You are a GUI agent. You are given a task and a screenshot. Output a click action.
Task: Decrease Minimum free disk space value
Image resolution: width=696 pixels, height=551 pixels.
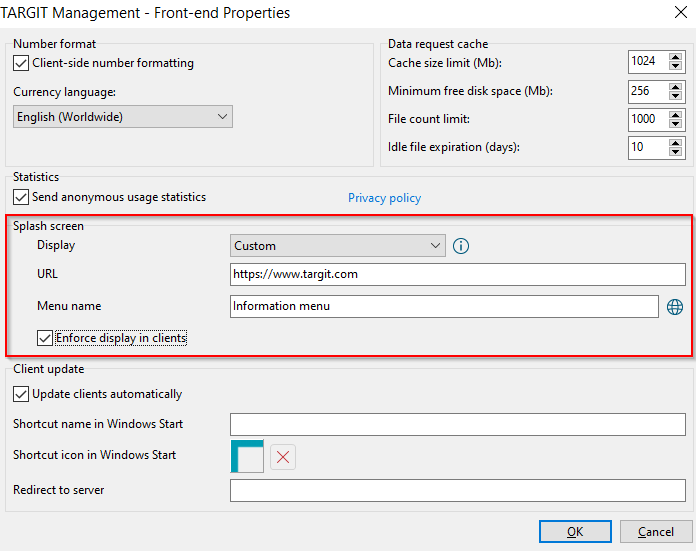coord(676,95)
